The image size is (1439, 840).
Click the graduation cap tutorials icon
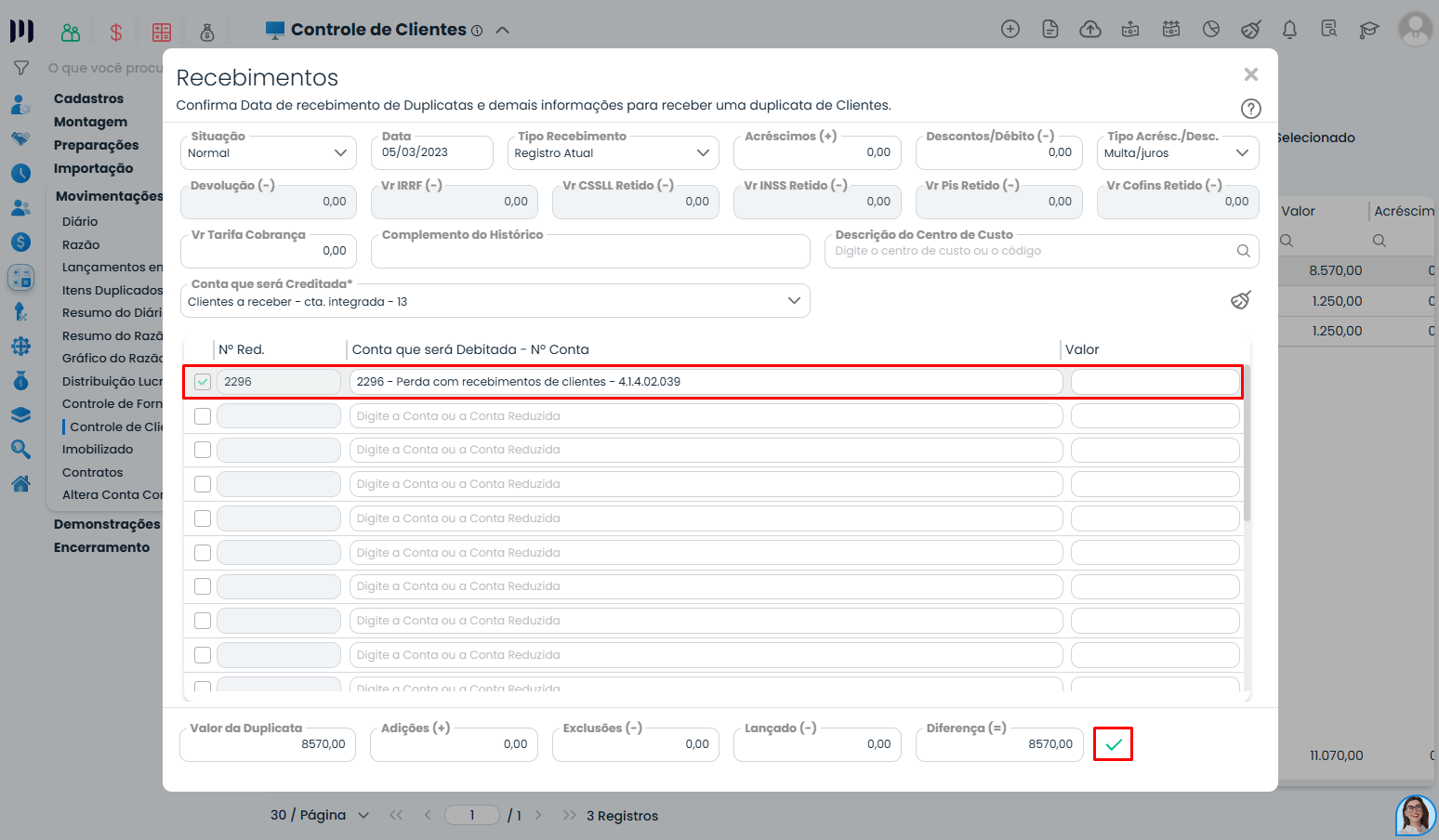pyautogui.click(x=1368, y=30)
